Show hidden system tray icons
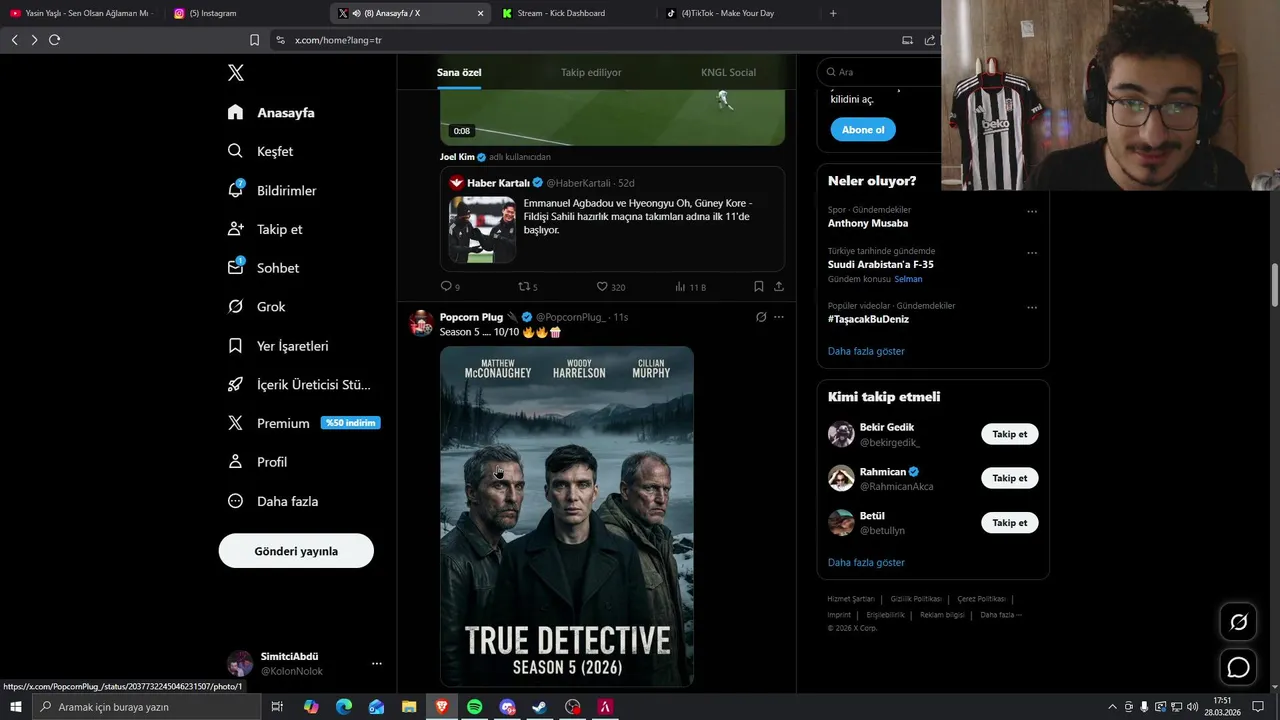The width and height of the screenshot is (1280, 720). [1113, 707]
